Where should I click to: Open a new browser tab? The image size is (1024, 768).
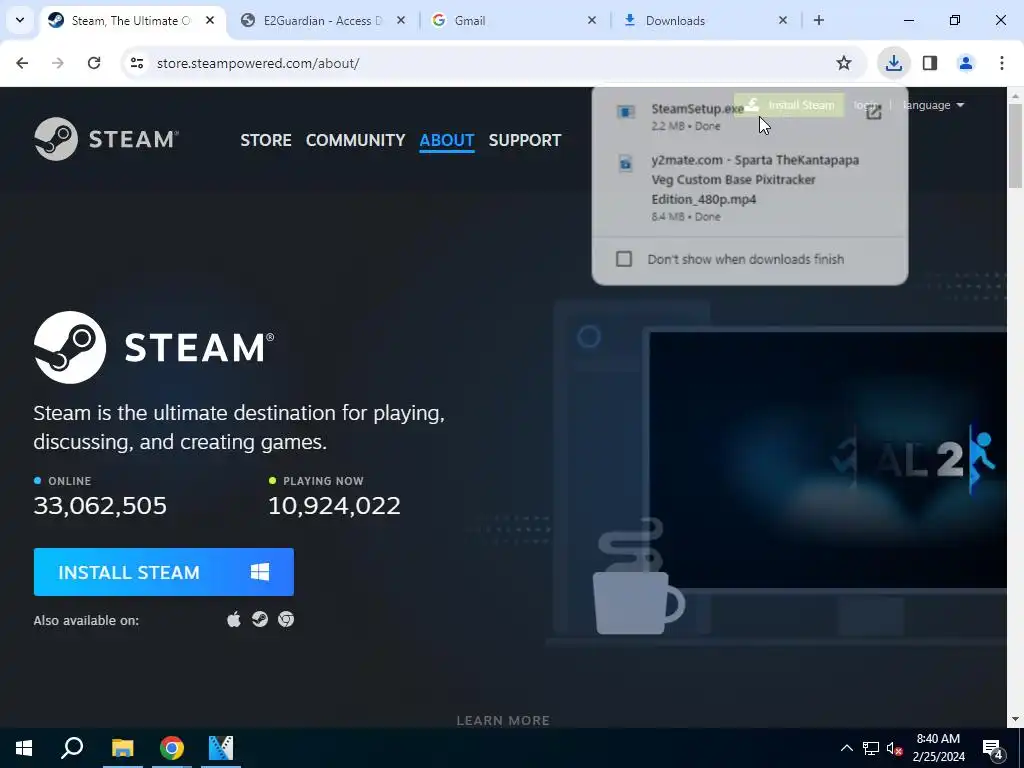[819, 20]
